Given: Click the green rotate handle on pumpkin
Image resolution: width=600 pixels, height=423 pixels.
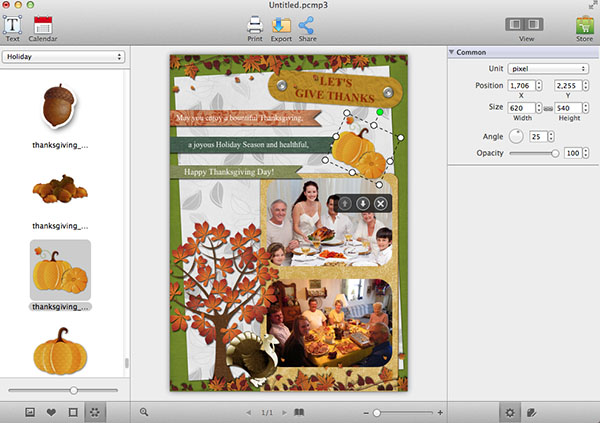Looking at the screenshot, I should pyautogui.click(x=379, y=111).
